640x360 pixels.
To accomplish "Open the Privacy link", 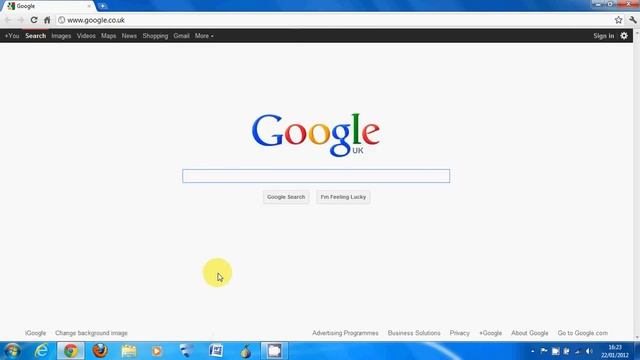I will (460, 333).
